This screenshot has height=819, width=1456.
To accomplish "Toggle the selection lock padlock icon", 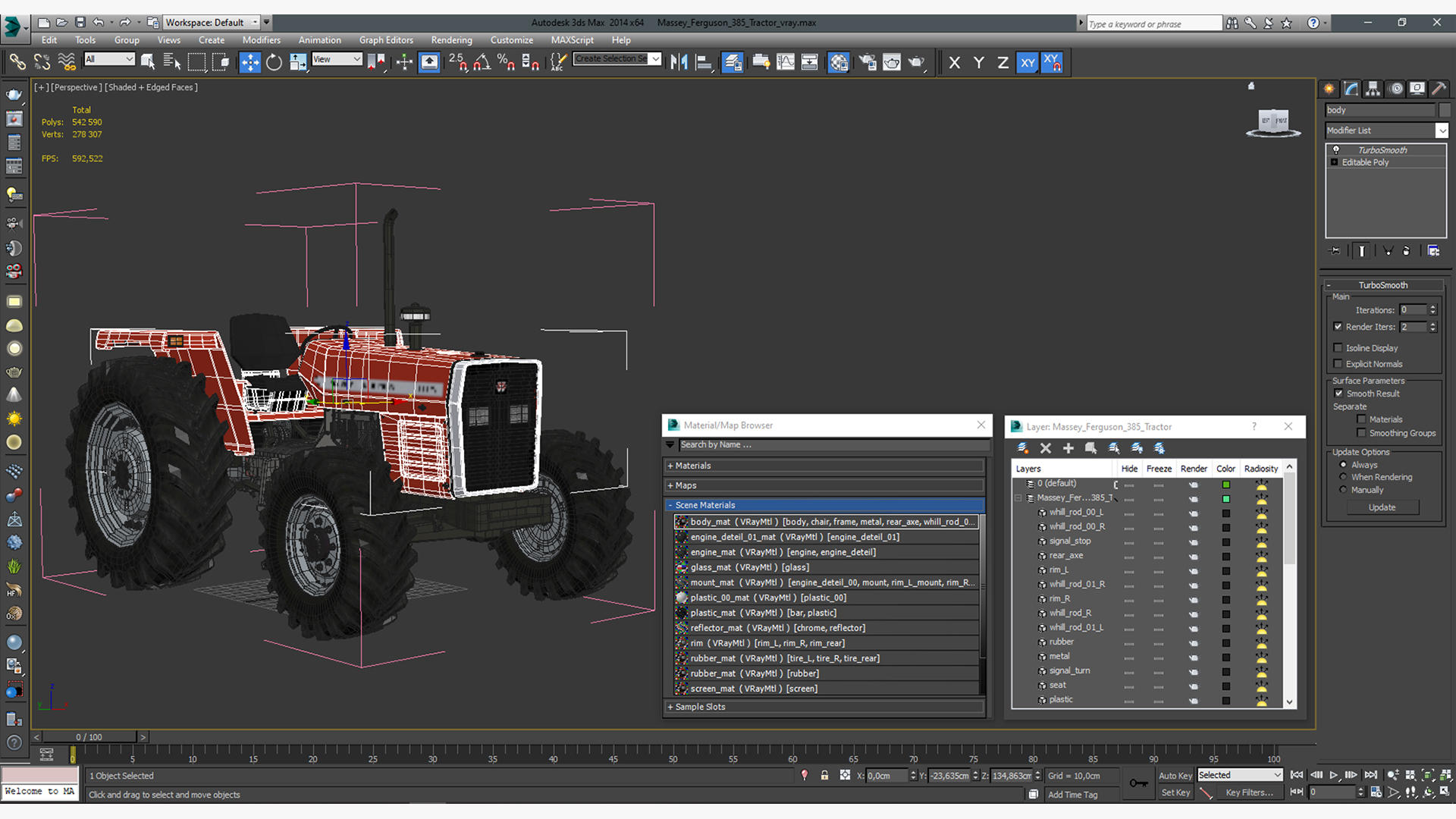I will 824,775.
